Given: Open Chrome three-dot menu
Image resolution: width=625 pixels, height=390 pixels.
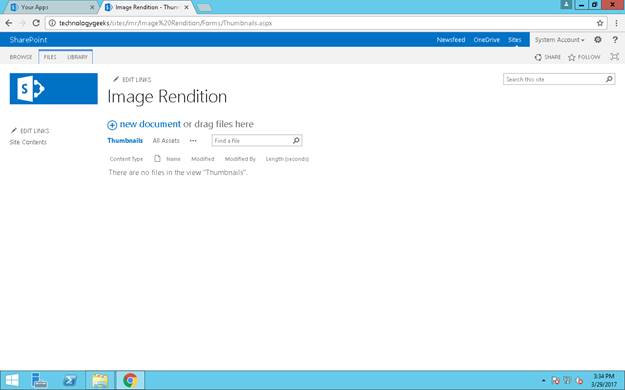Looking at the screenshot, I should (617, 23).
